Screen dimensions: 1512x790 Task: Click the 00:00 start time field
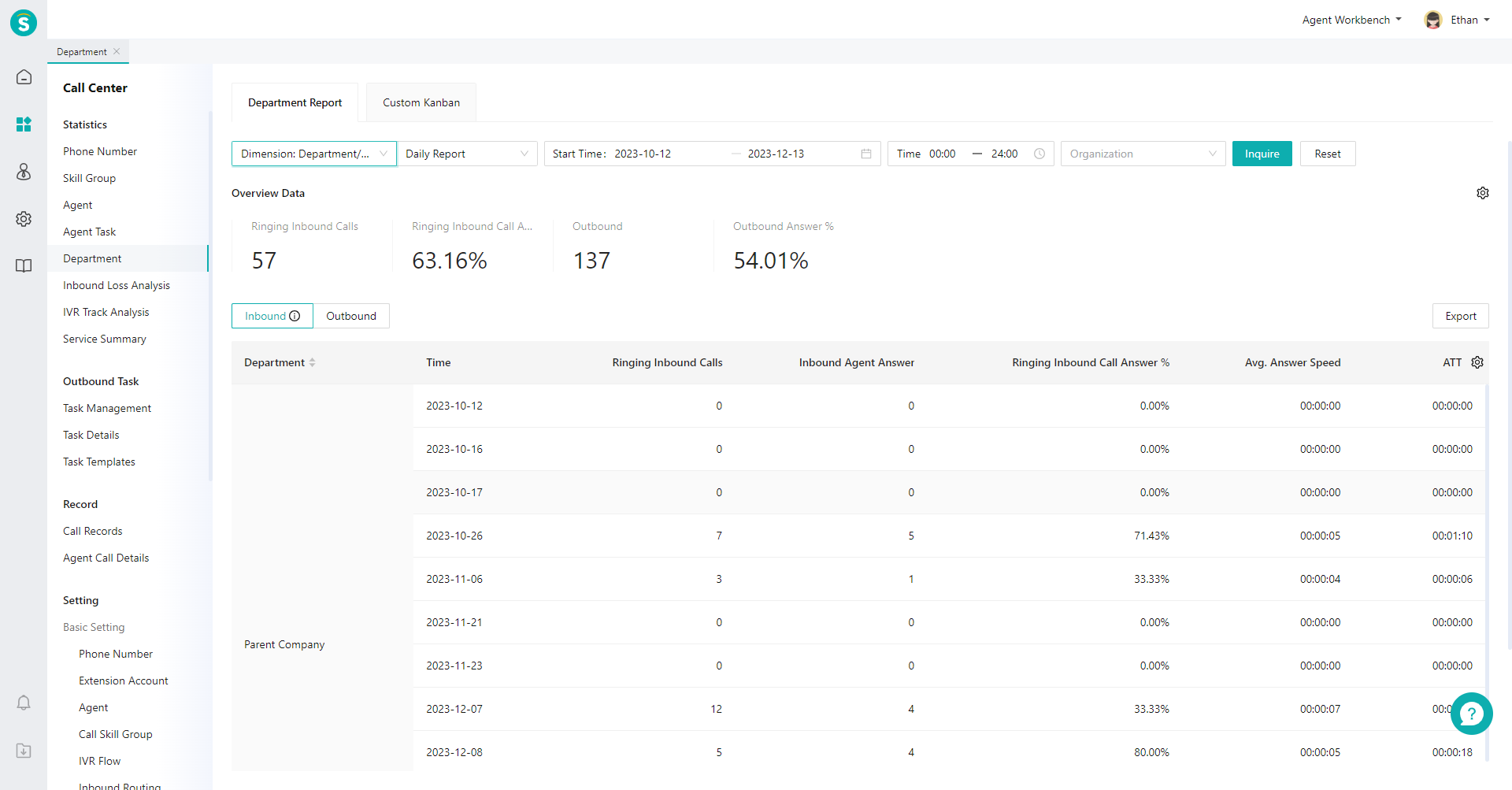943,154
